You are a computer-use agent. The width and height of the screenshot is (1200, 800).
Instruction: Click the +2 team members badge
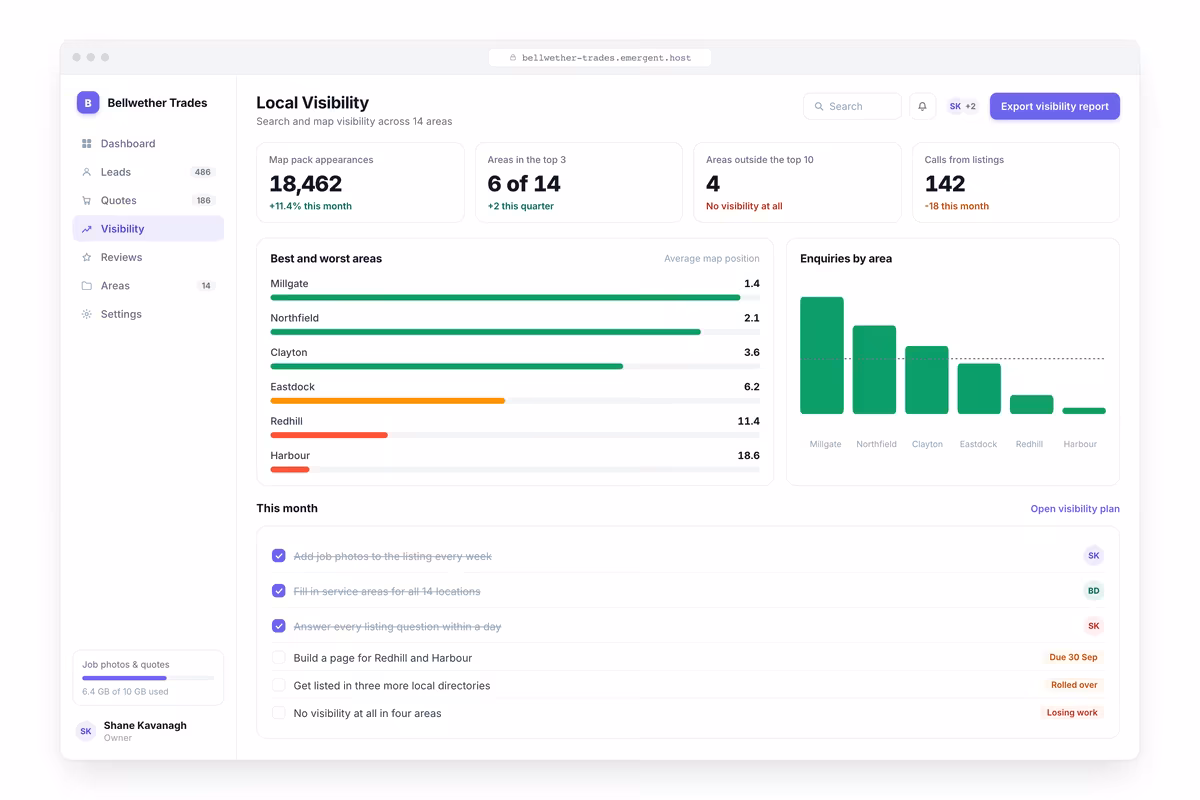point(970,106)
